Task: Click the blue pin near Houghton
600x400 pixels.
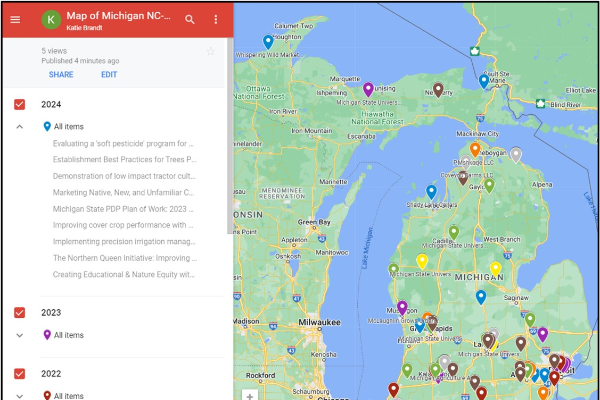Action: pos(268,42)
